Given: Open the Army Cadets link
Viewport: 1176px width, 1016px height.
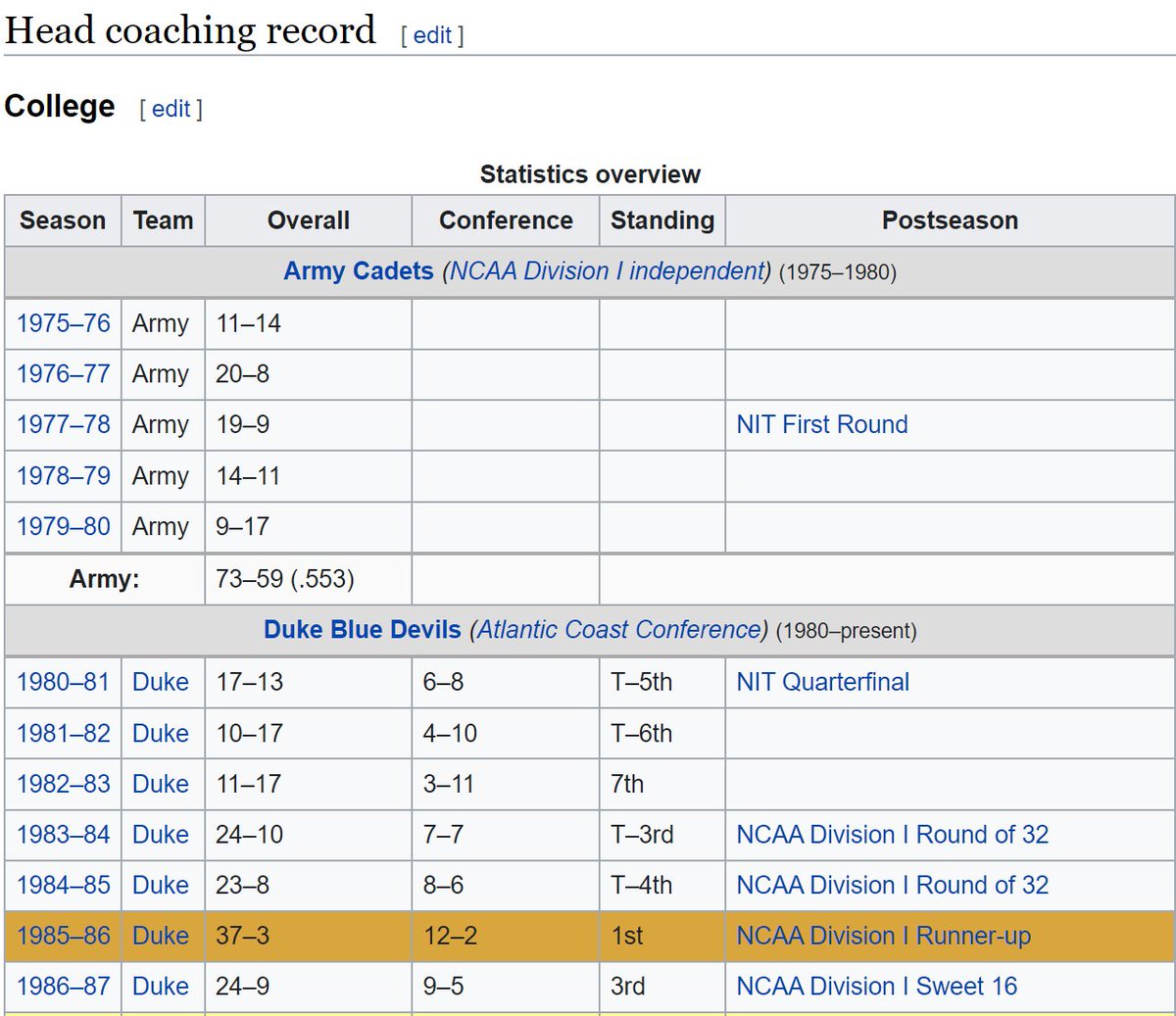Looking at the screenshot, I should pos(359,271).
